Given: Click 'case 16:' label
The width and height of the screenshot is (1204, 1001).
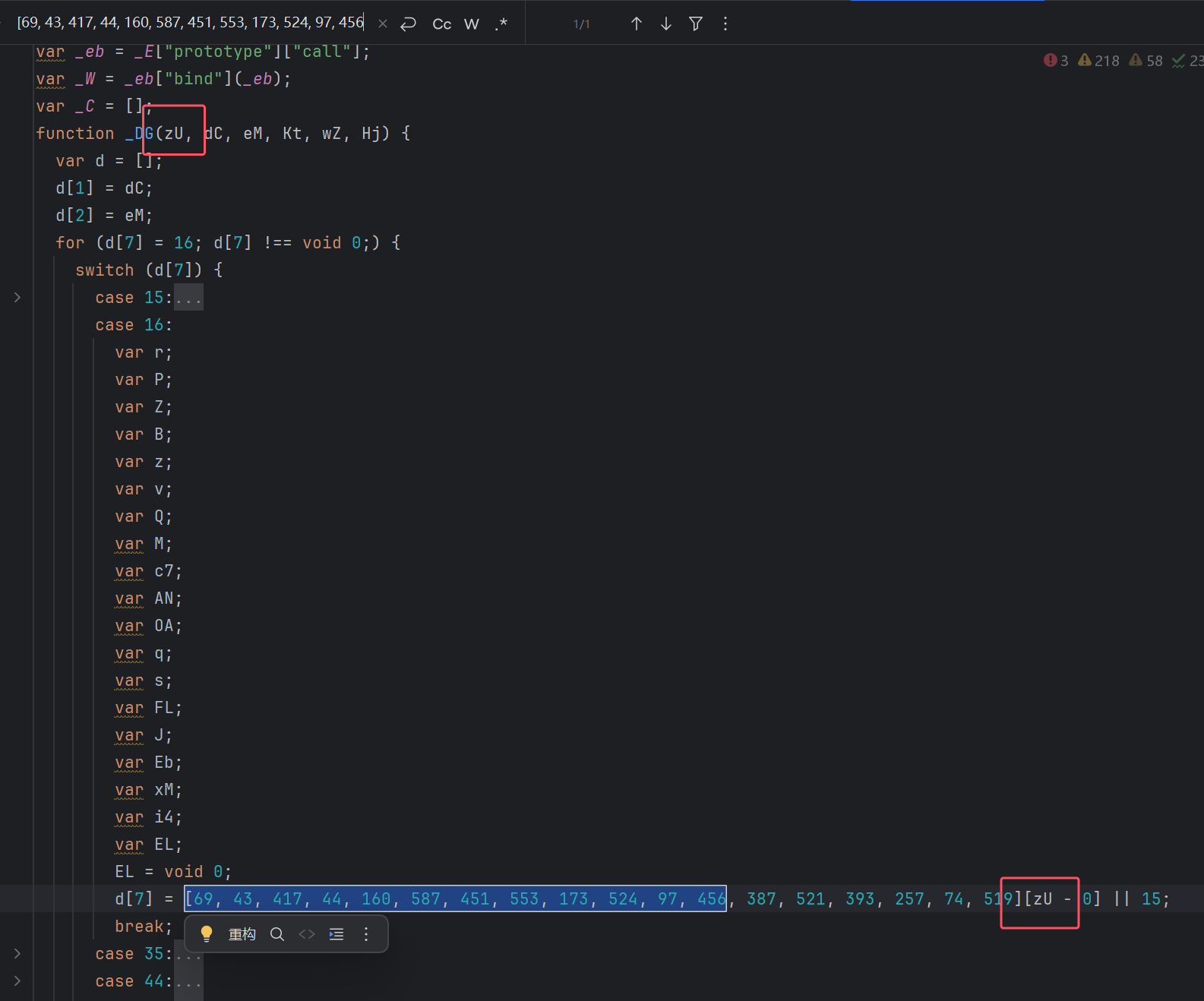Looking at the screenshot, I should 134,325.
